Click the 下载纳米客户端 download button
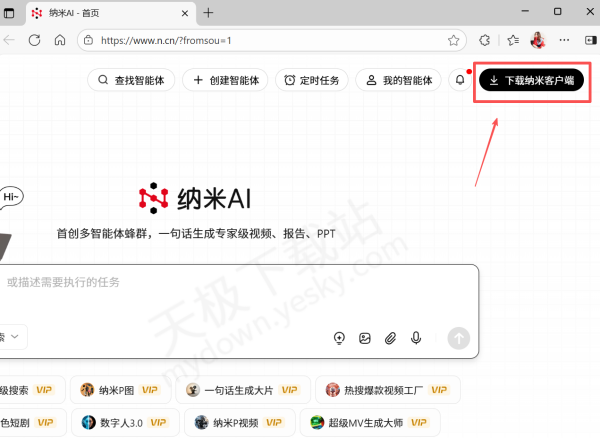 tap(531, 80)
